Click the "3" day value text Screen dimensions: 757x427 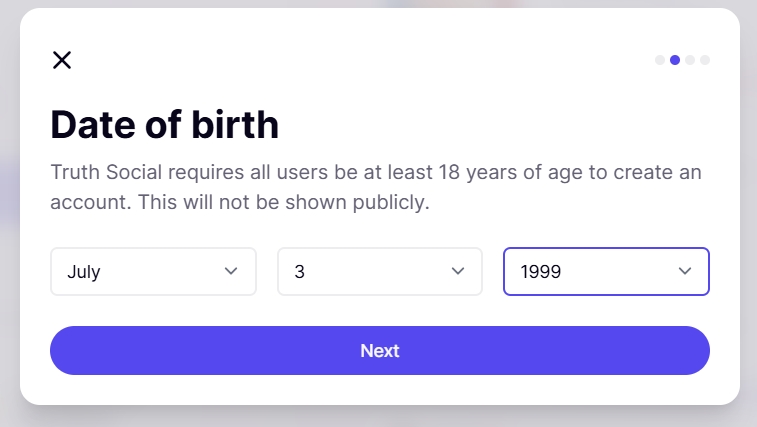299,271
